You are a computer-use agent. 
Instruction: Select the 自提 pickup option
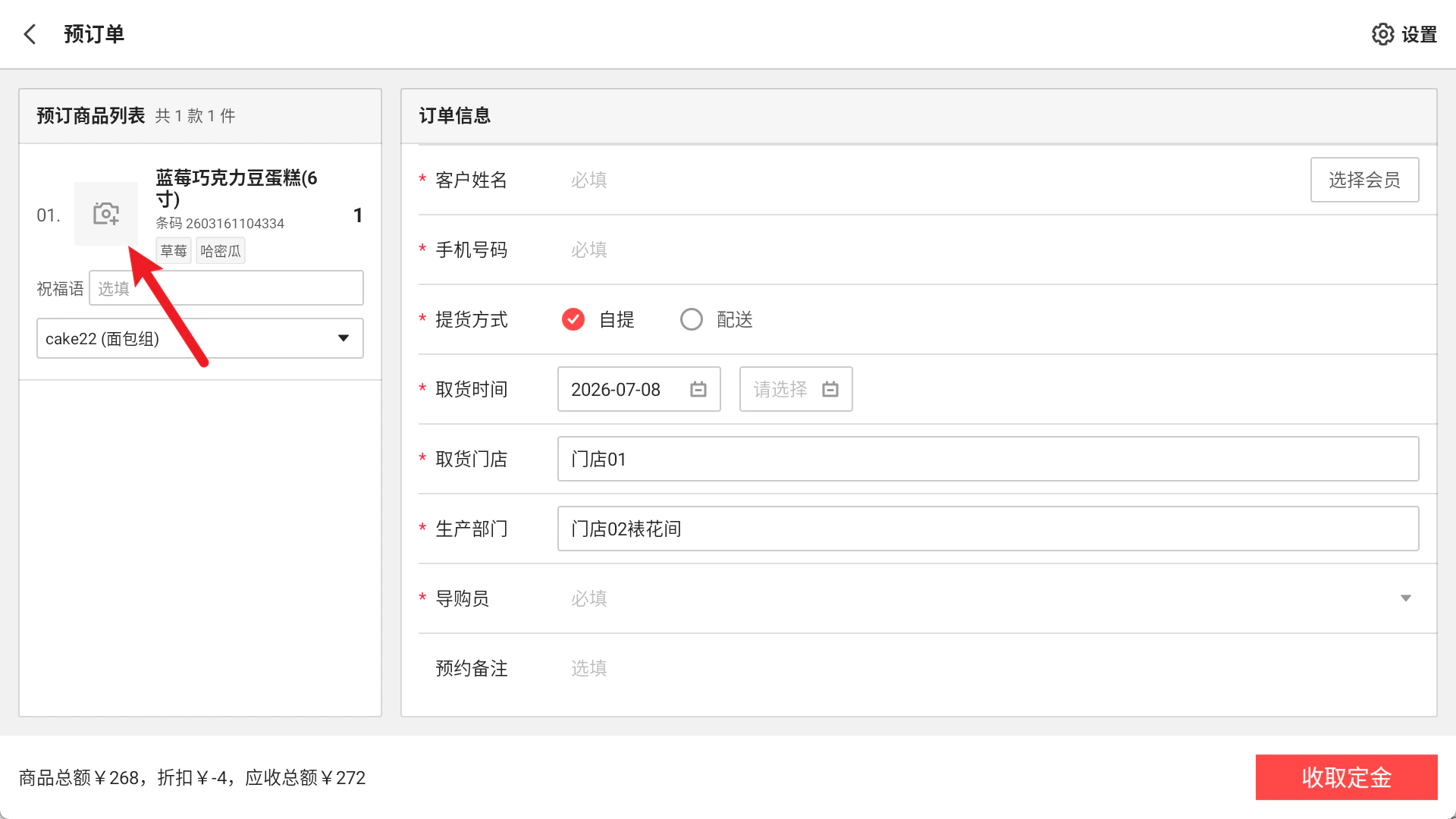[573, 319]
